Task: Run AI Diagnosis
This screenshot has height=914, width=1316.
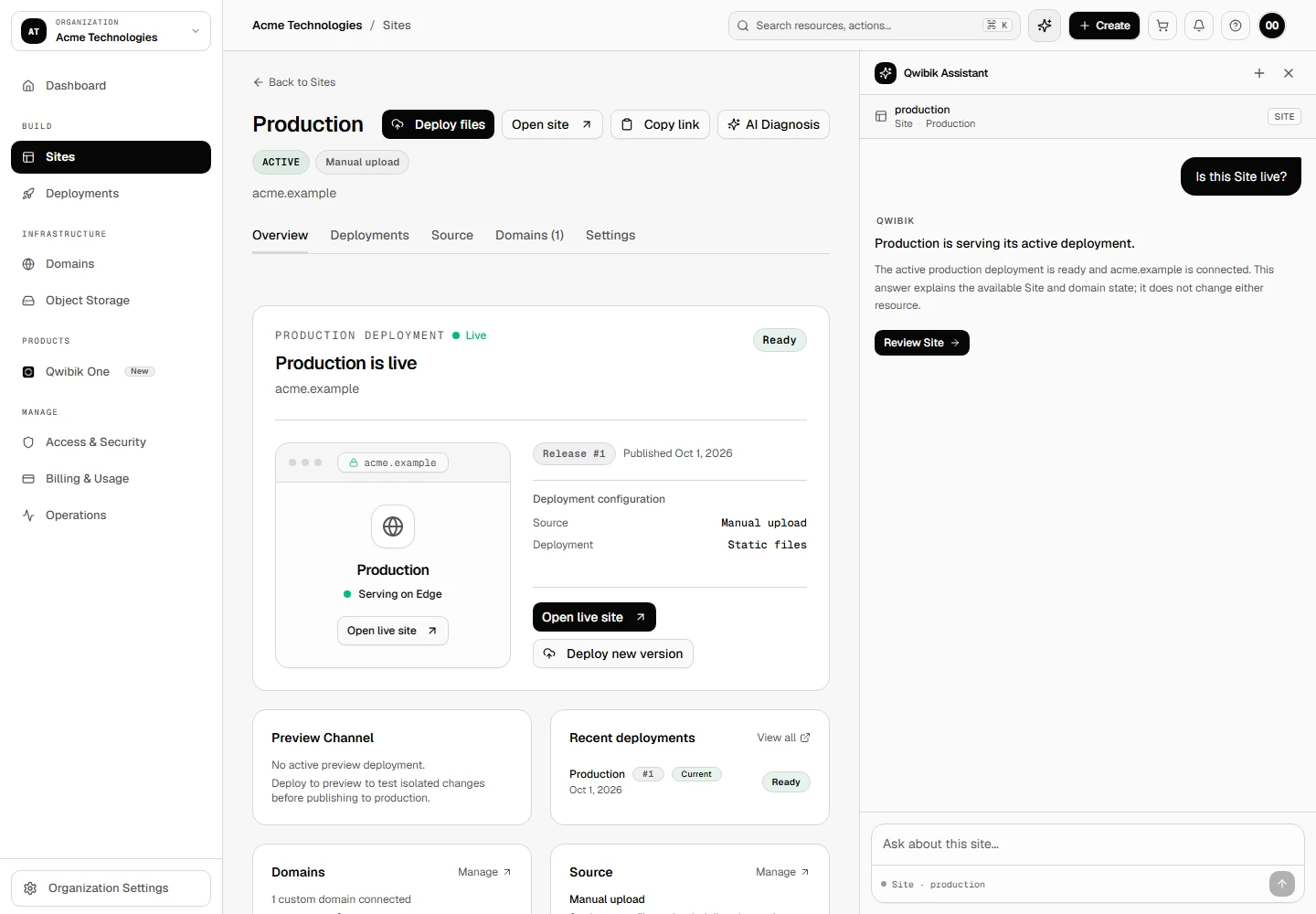Action: click(773, 124)
